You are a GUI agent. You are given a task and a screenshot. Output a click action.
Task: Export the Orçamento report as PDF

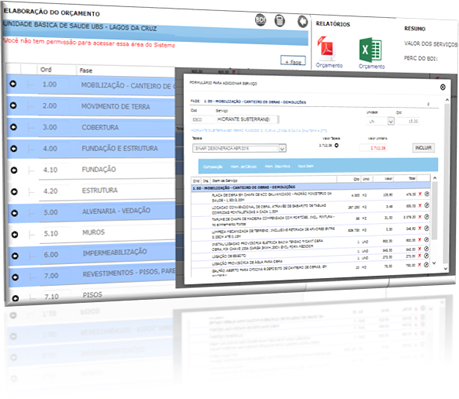pyautogui.click(x=325, y=49)
